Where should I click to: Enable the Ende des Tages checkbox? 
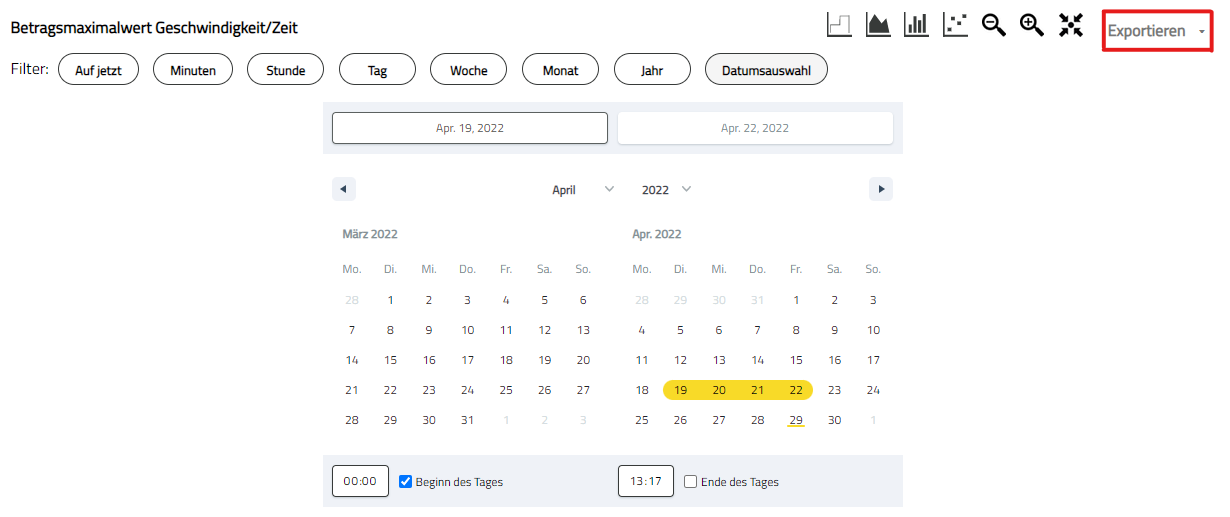690,481
